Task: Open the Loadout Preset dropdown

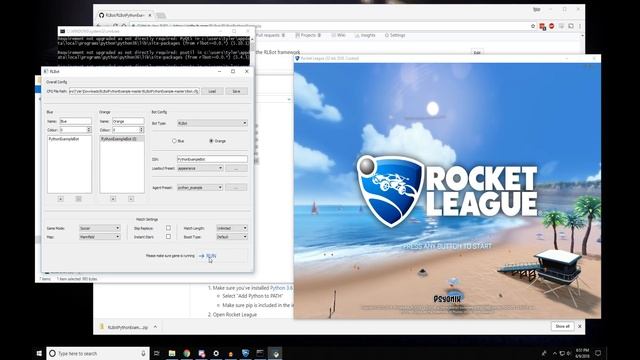Action: pyautogui.click(x=200, y=168)
